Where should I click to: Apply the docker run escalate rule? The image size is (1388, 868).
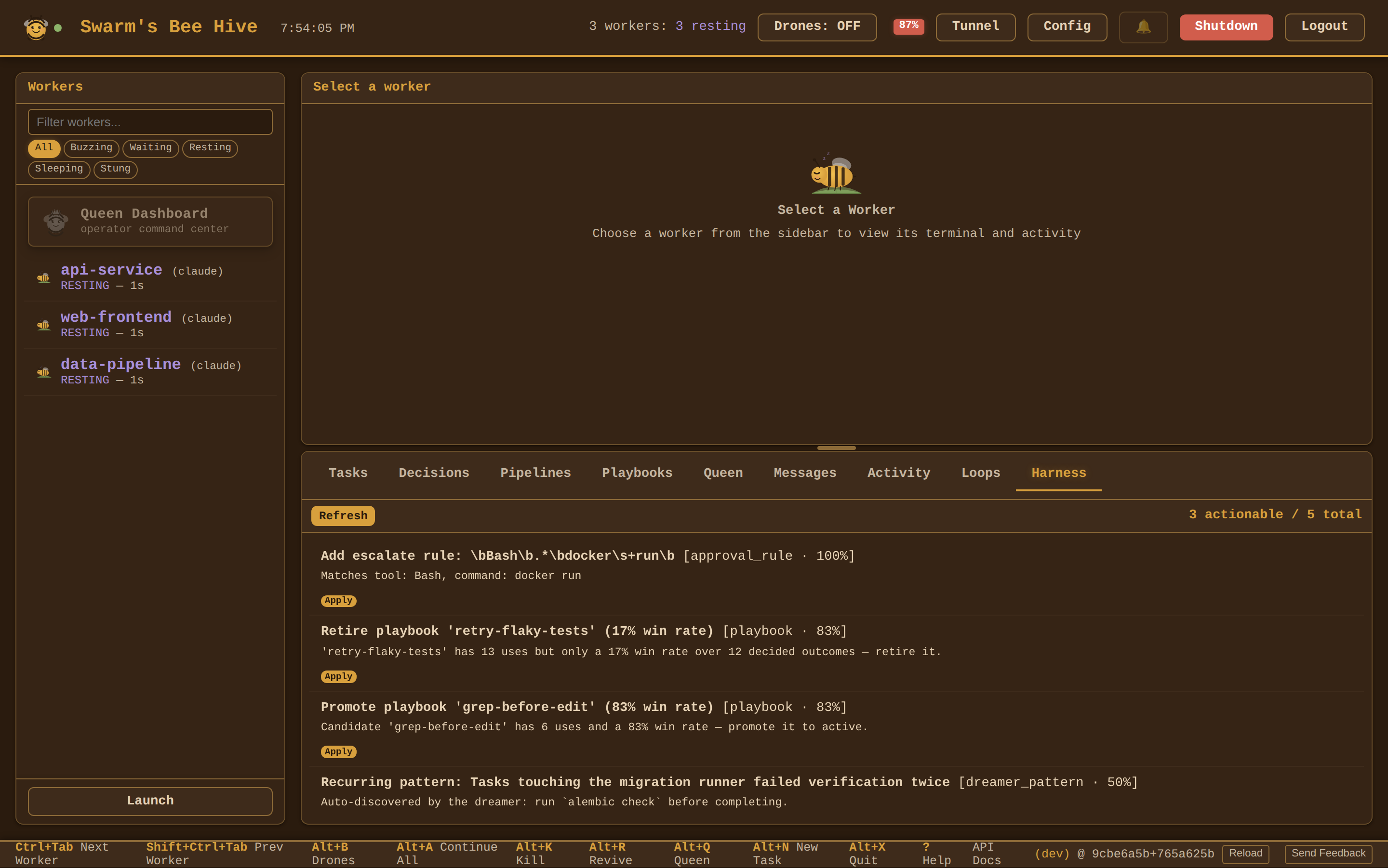tap(338, 601)
